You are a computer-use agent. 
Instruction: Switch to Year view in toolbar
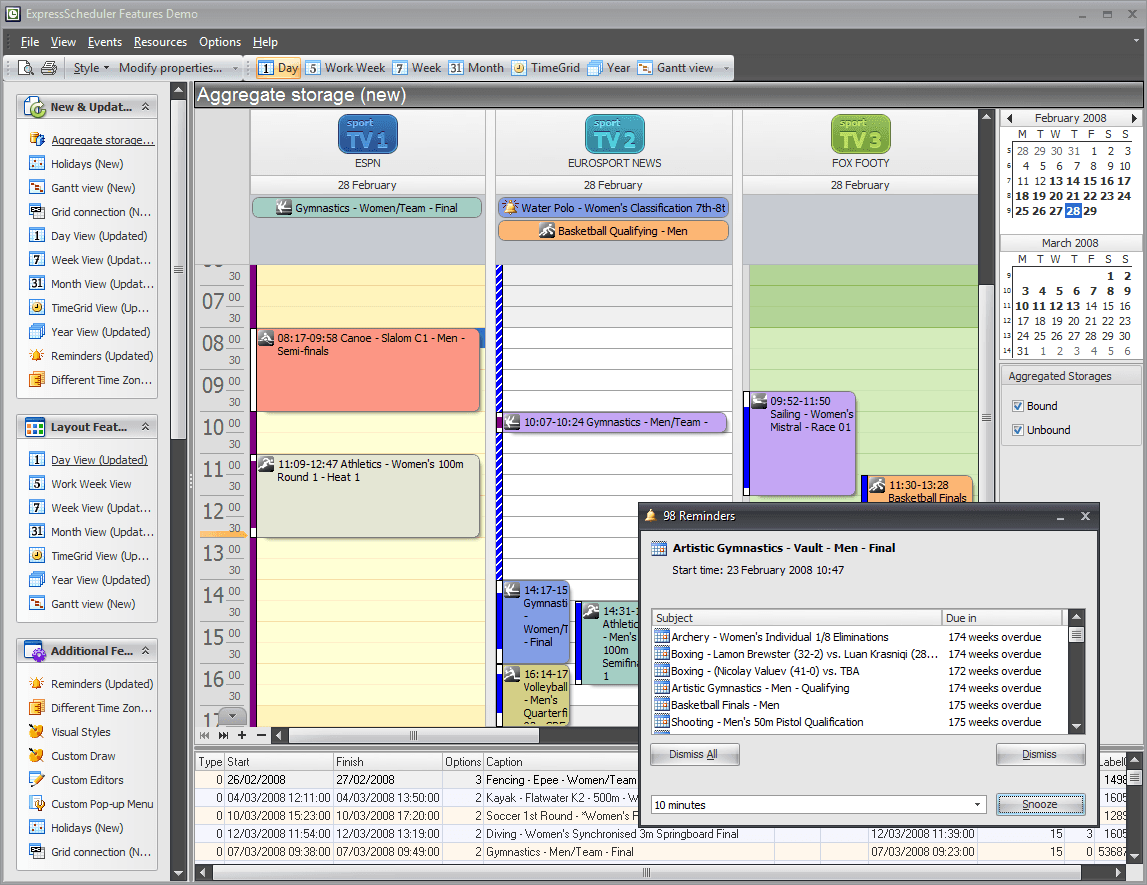(x=609, y=68)
